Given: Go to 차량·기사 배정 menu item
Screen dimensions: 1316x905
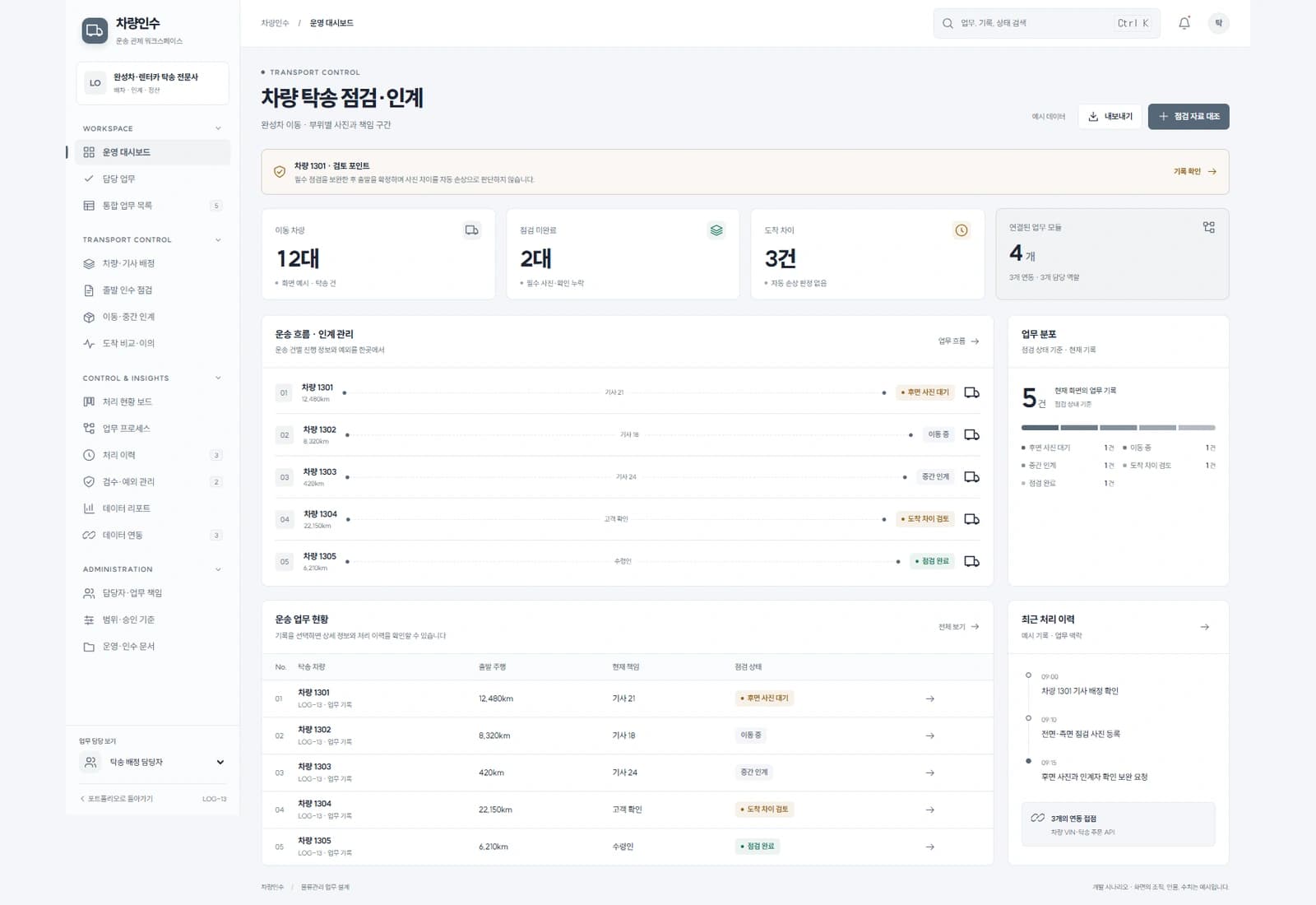Looking at the screenshot, I should pos(152,264).
